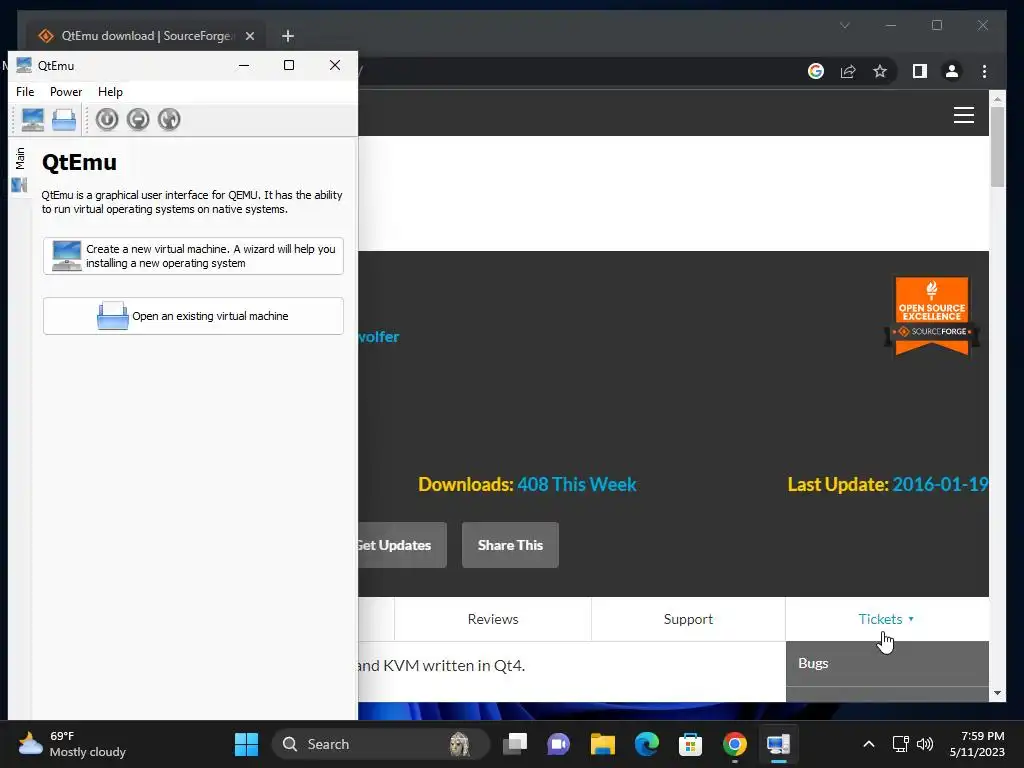The height and width of the screenshot is (768, 1024).
Task: Bookmark this page with the star icon
Action: [x=880, y=71]
